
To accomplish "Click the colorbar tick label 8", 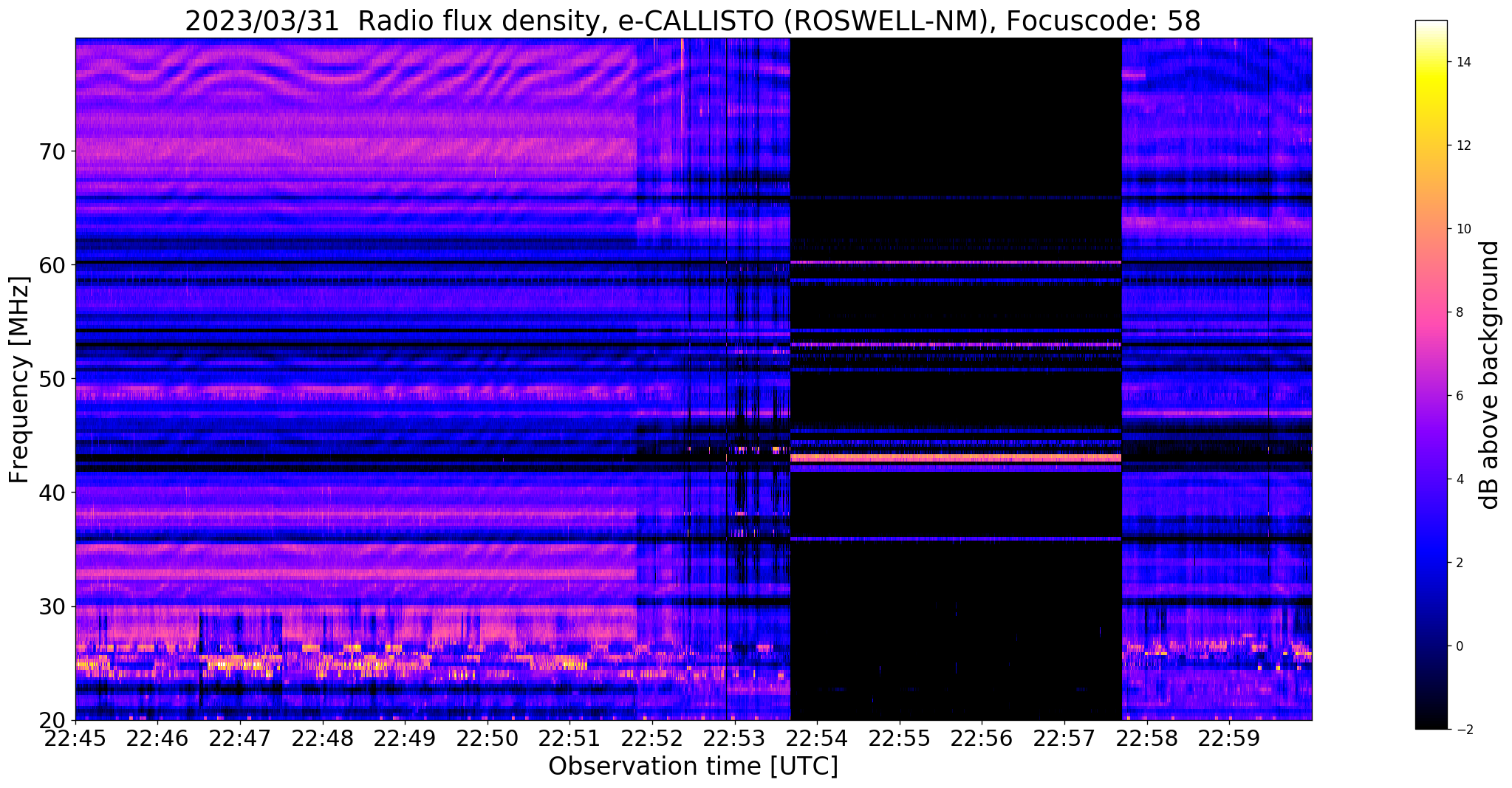I will coord(1458,312).
